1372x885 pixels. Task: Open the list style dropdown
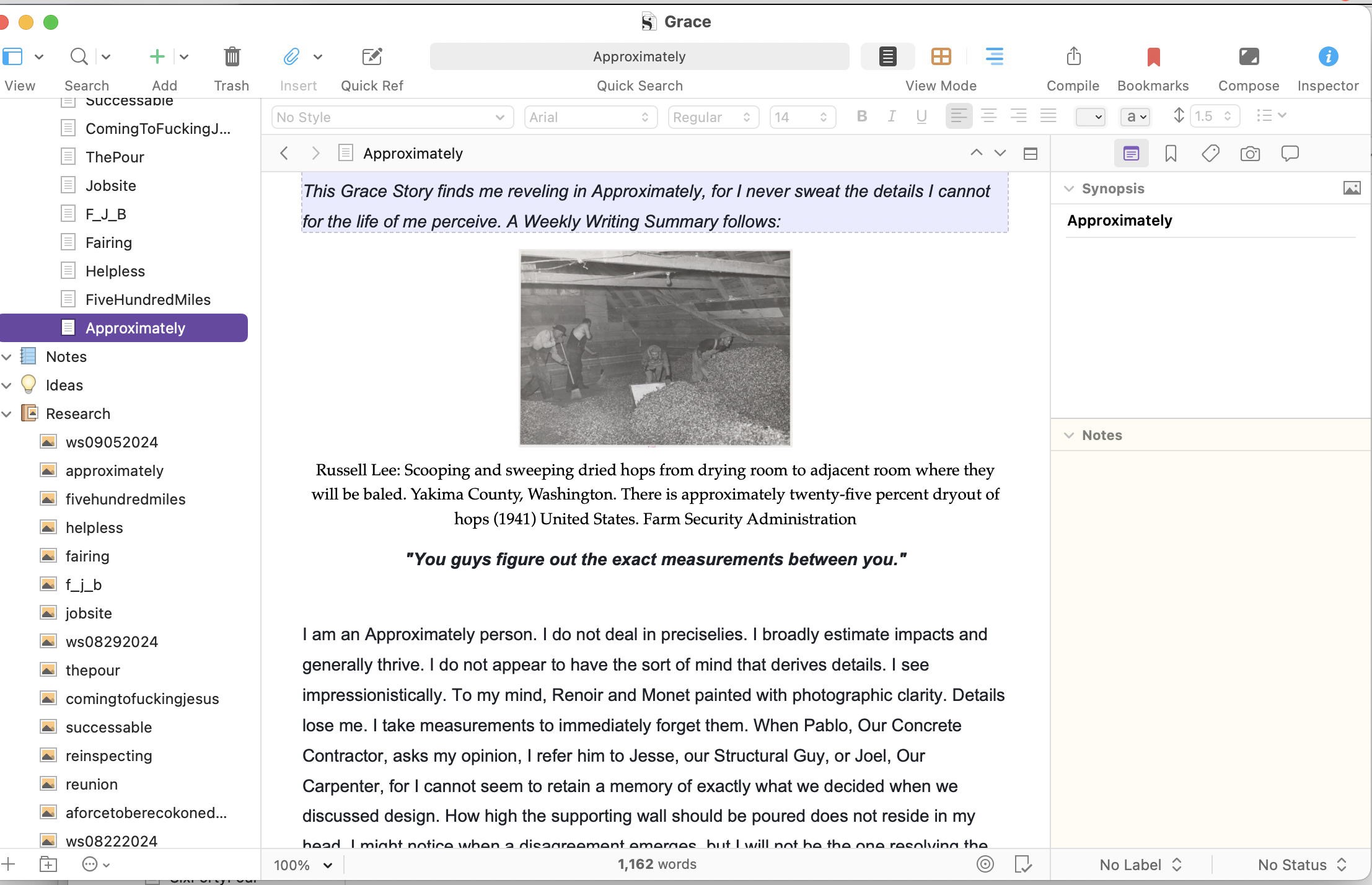[1272, 115]
